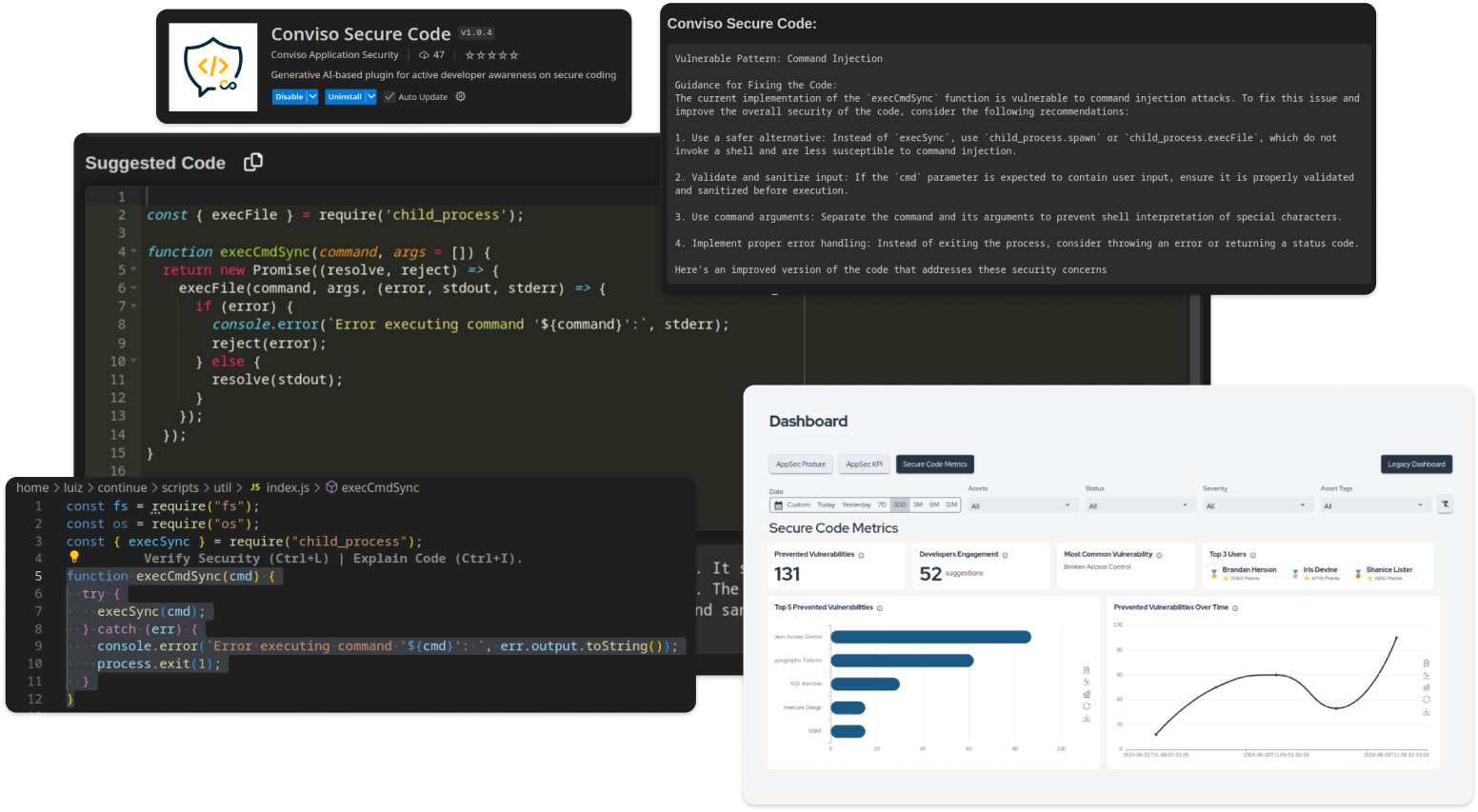
Task: Open the extension settings gear icon
Action: (x=461, y=96)
